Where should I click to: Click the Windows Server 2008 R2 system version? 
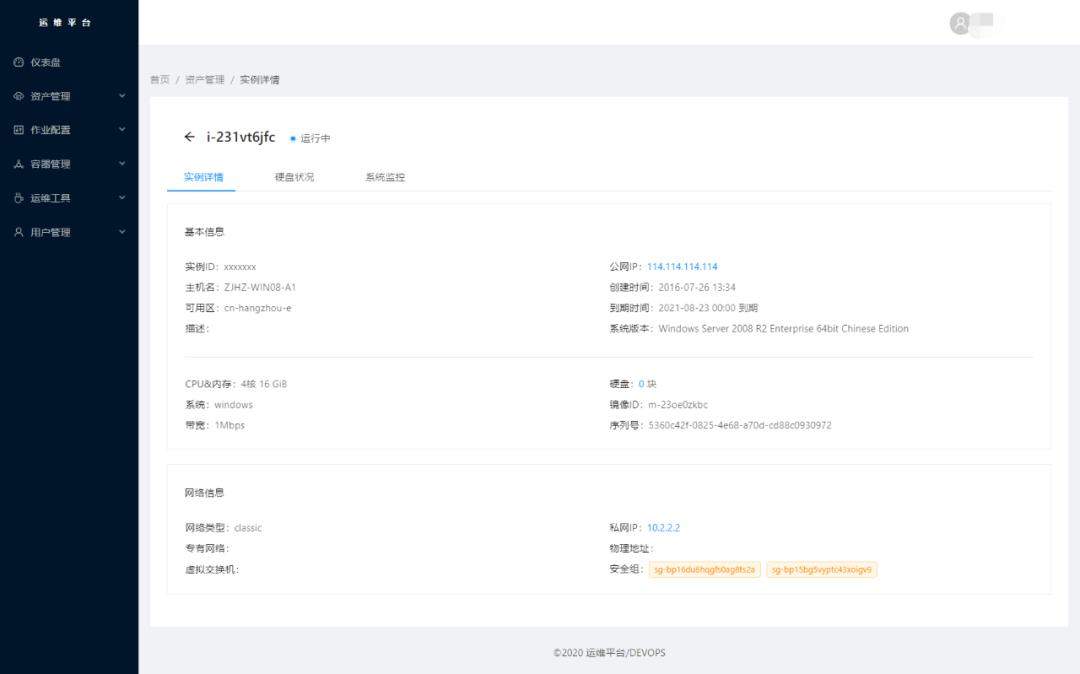(783, 328)
